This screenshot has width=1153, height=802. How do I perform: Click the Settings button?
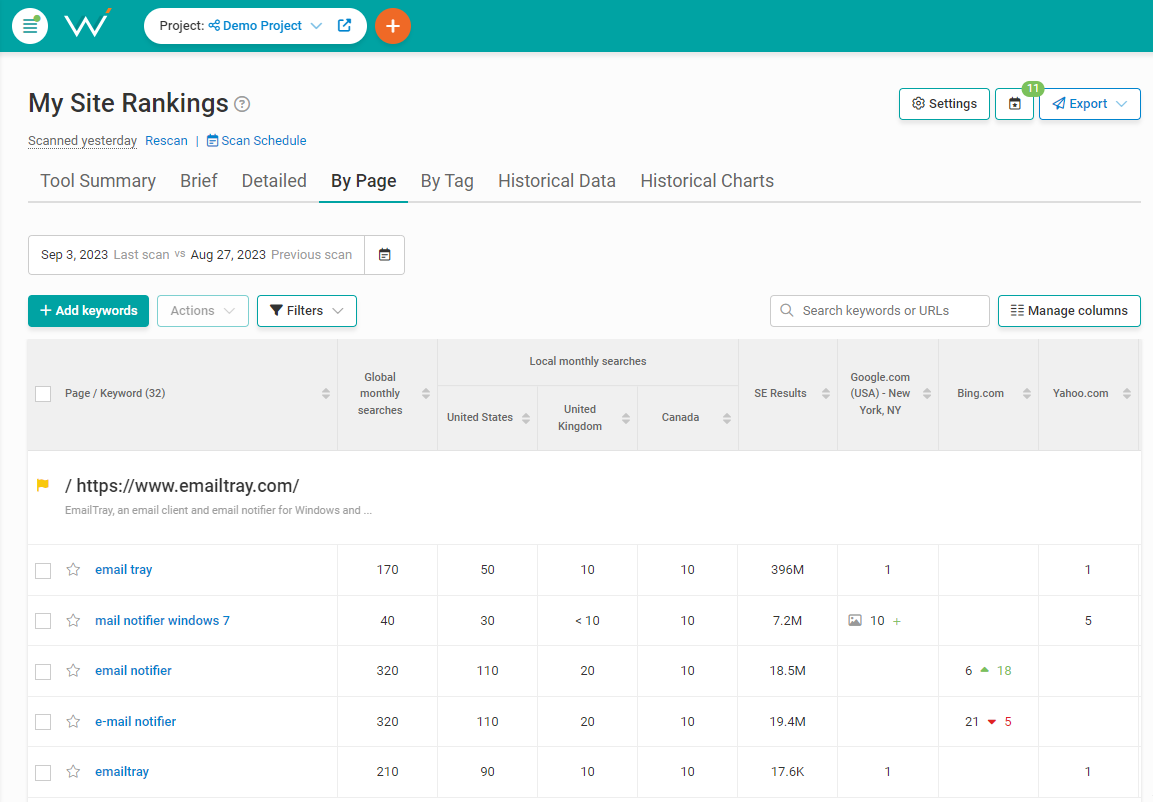(944, 104)
